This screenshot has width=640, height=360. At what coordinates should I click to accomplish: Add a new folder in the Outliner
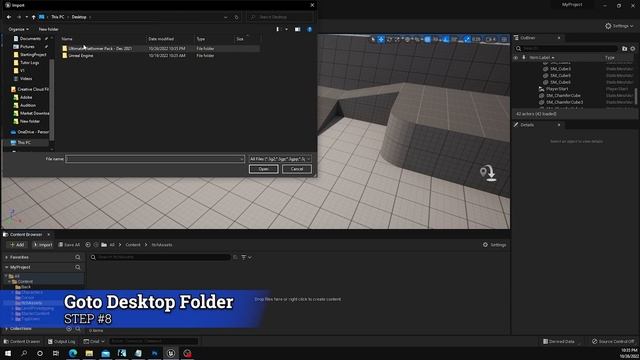click(x=624, y=49)
